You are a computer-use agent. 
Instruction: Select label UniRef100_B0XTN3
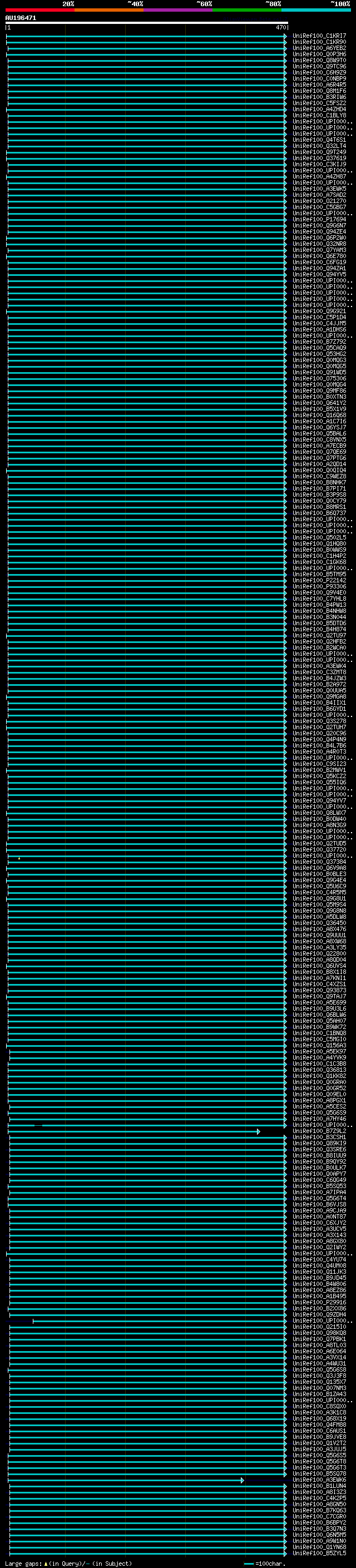click(319, 397)
